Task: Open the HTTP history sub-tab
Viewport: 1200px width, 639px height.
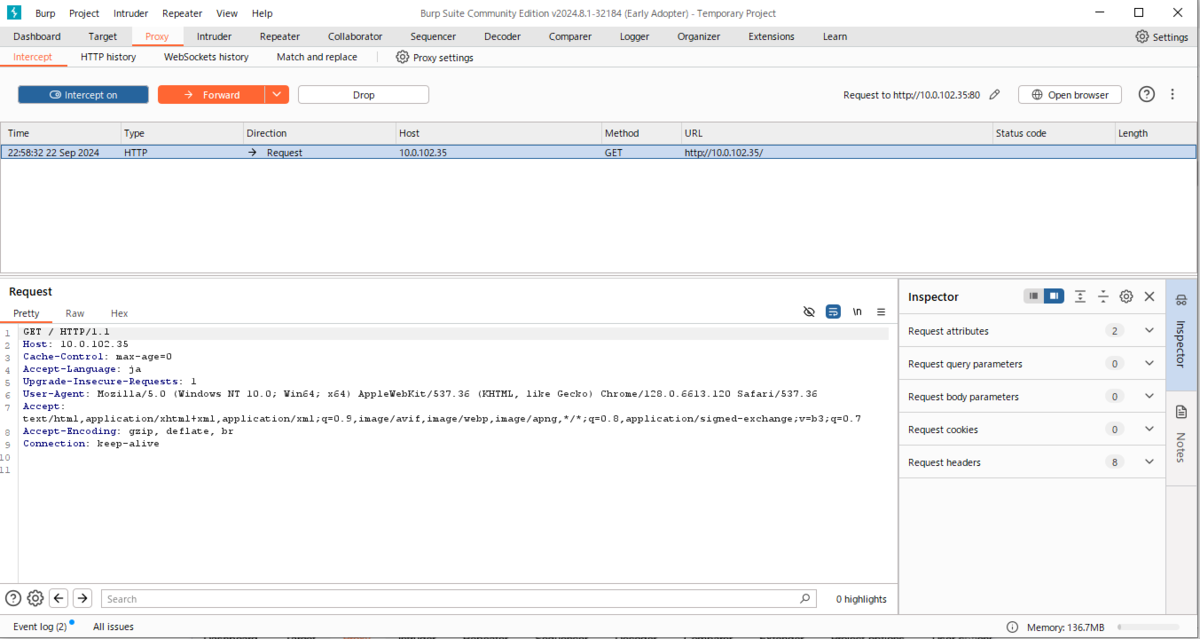Action: tap(108, 57)
